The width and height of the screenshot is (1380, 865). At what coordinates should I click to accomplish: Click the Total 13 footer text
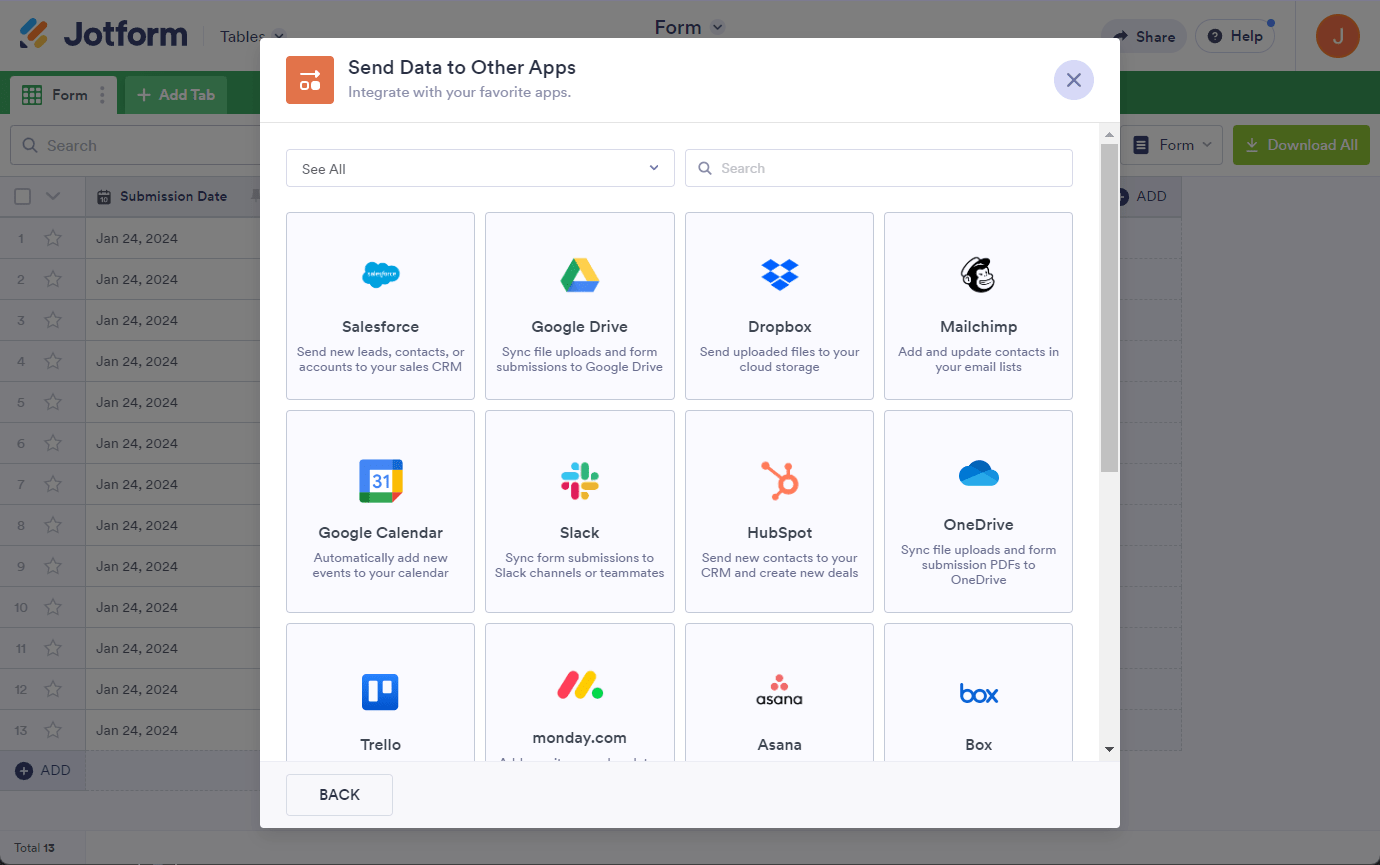[34, 848]
